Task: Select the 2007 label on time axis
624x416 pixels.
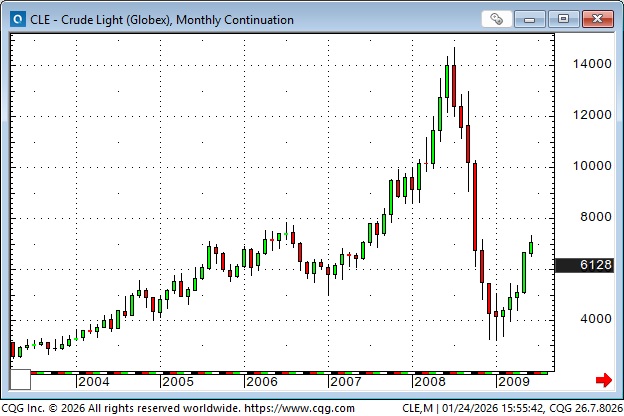Action: coord(345,381)
